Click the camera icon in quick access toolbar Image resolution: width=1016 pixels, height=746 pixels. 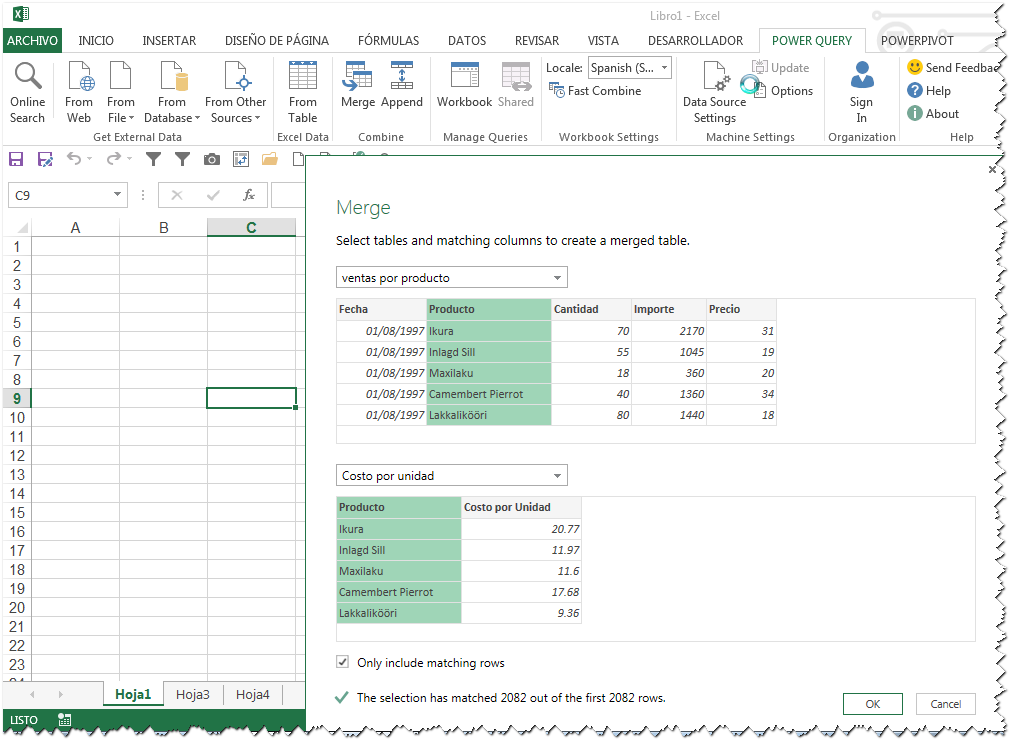(210, 158)
